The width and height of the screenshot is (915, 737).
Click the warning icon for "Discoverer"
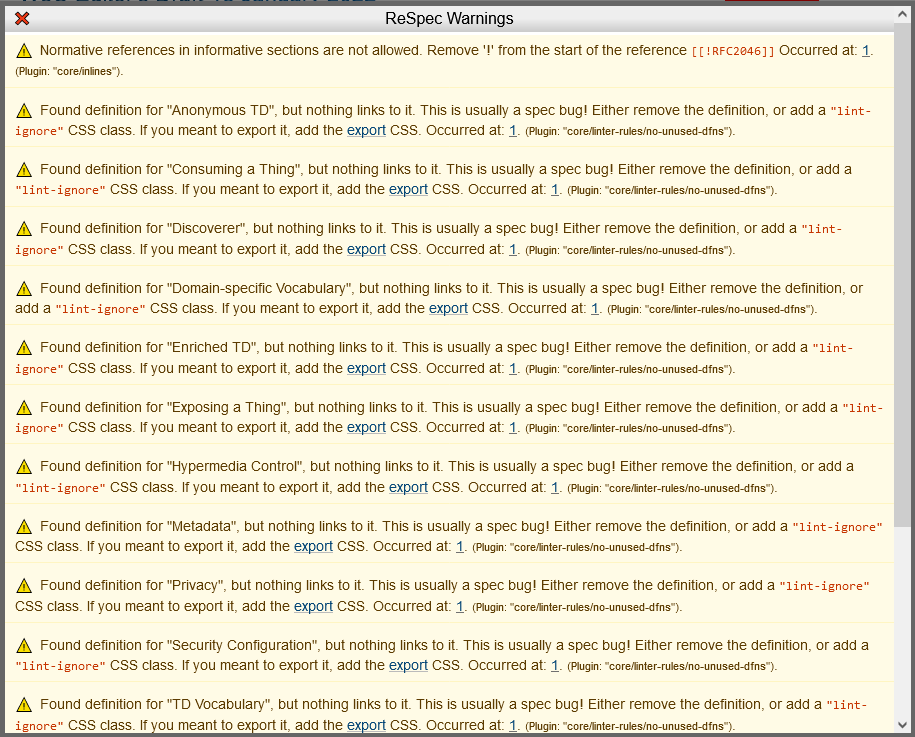24,229
